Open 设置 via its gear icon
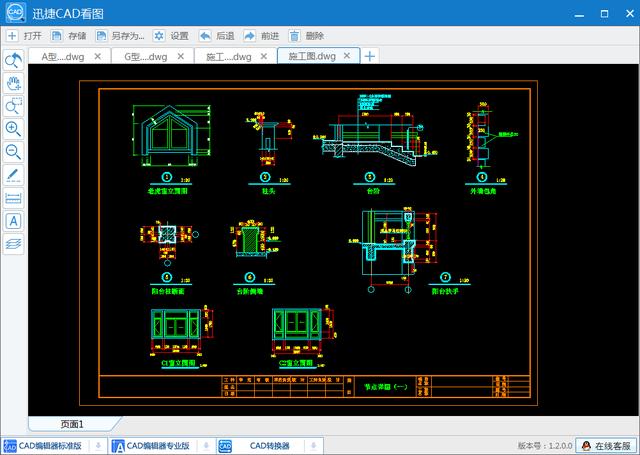This screenshot has height=455, width=640. [x=159, y=36]
